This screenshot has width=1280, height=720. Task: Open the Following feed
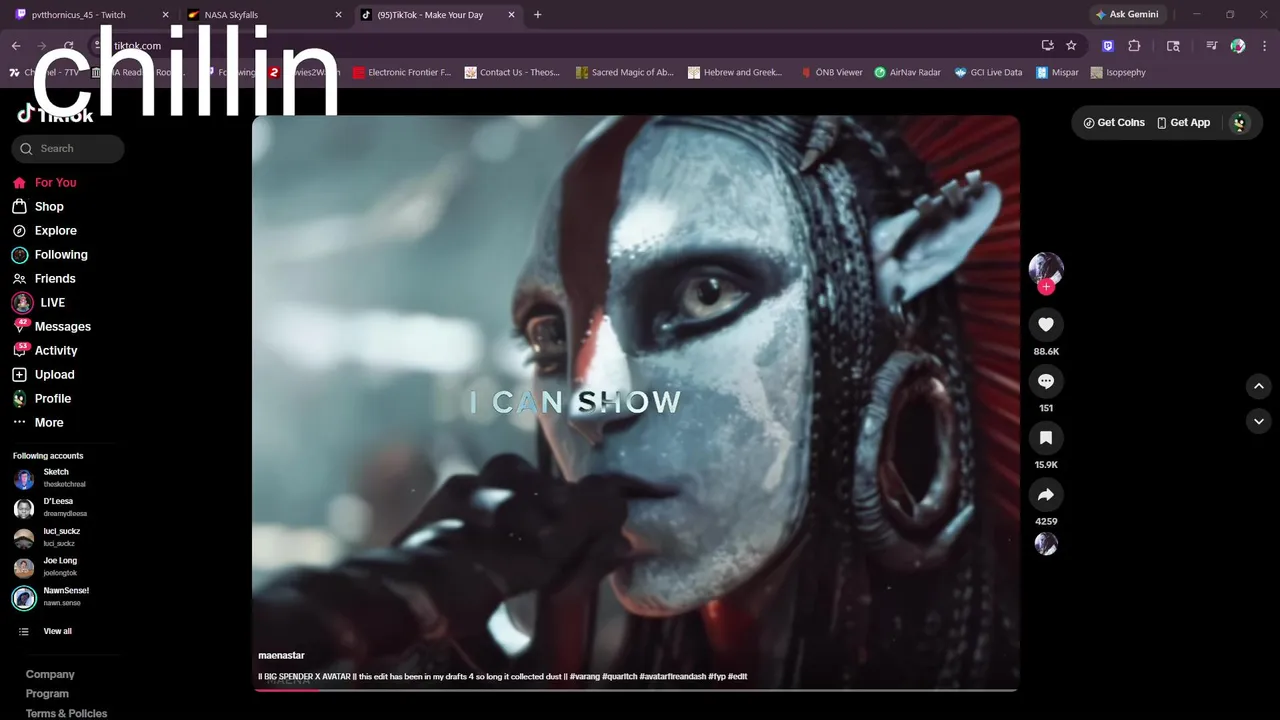pos(50,254)
